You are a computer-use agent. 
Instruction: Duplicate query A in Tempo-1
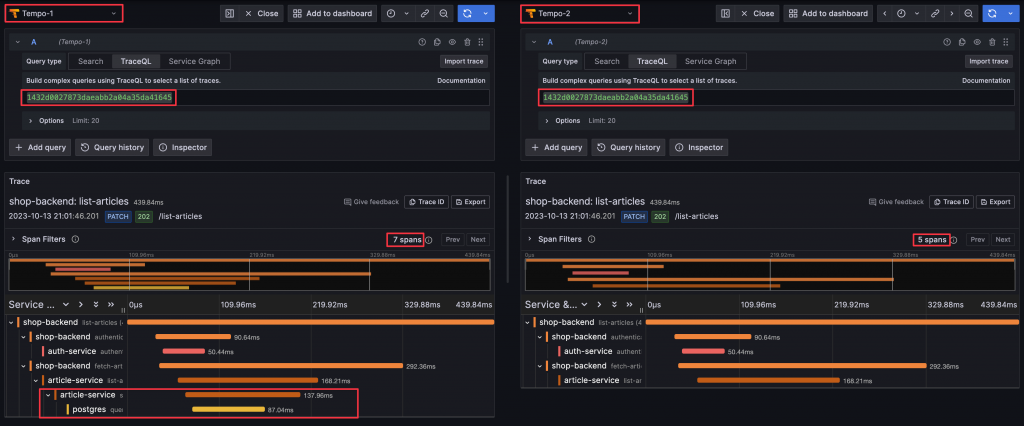click(438, 42)
